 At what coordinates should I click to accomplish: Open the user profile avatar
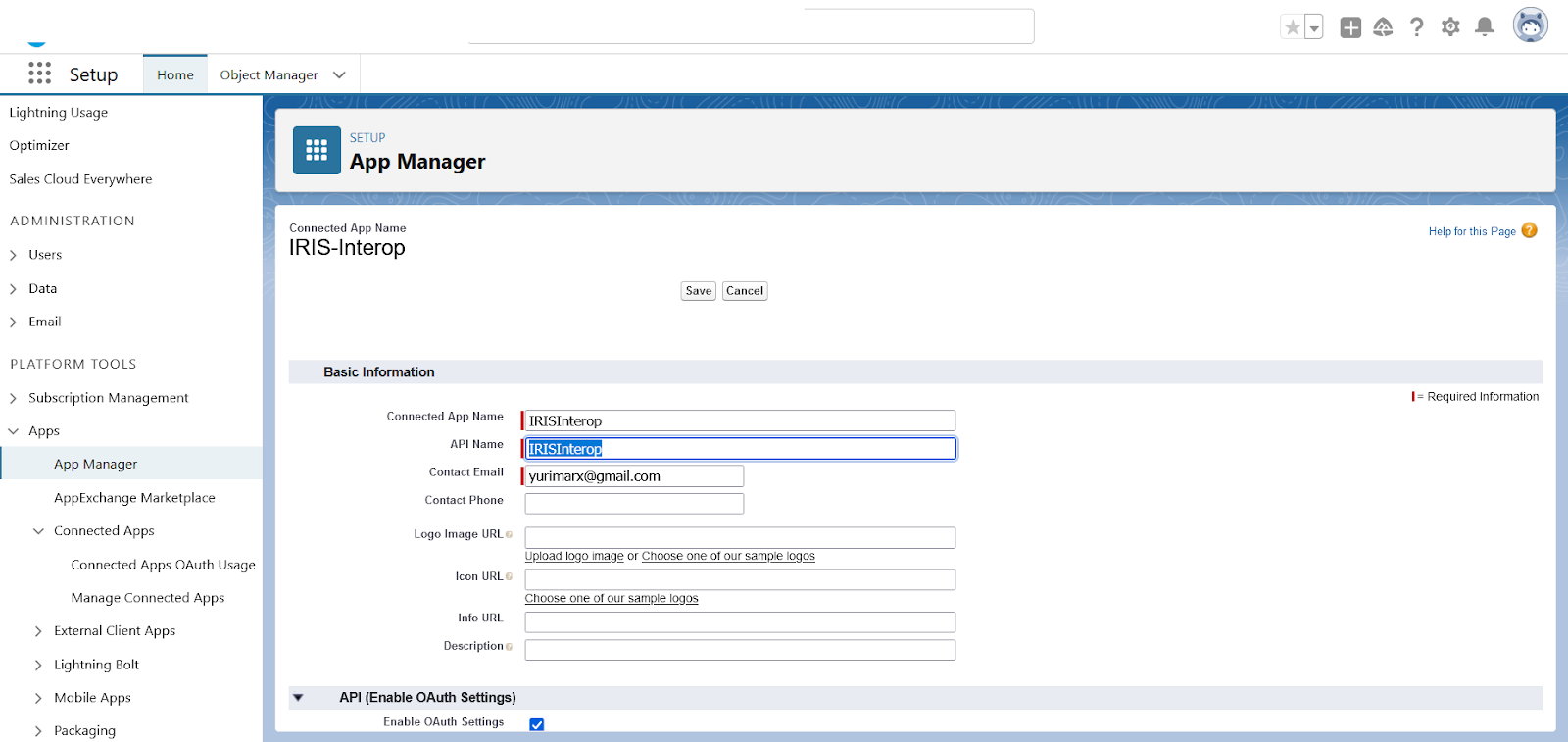pos(1530,25)
